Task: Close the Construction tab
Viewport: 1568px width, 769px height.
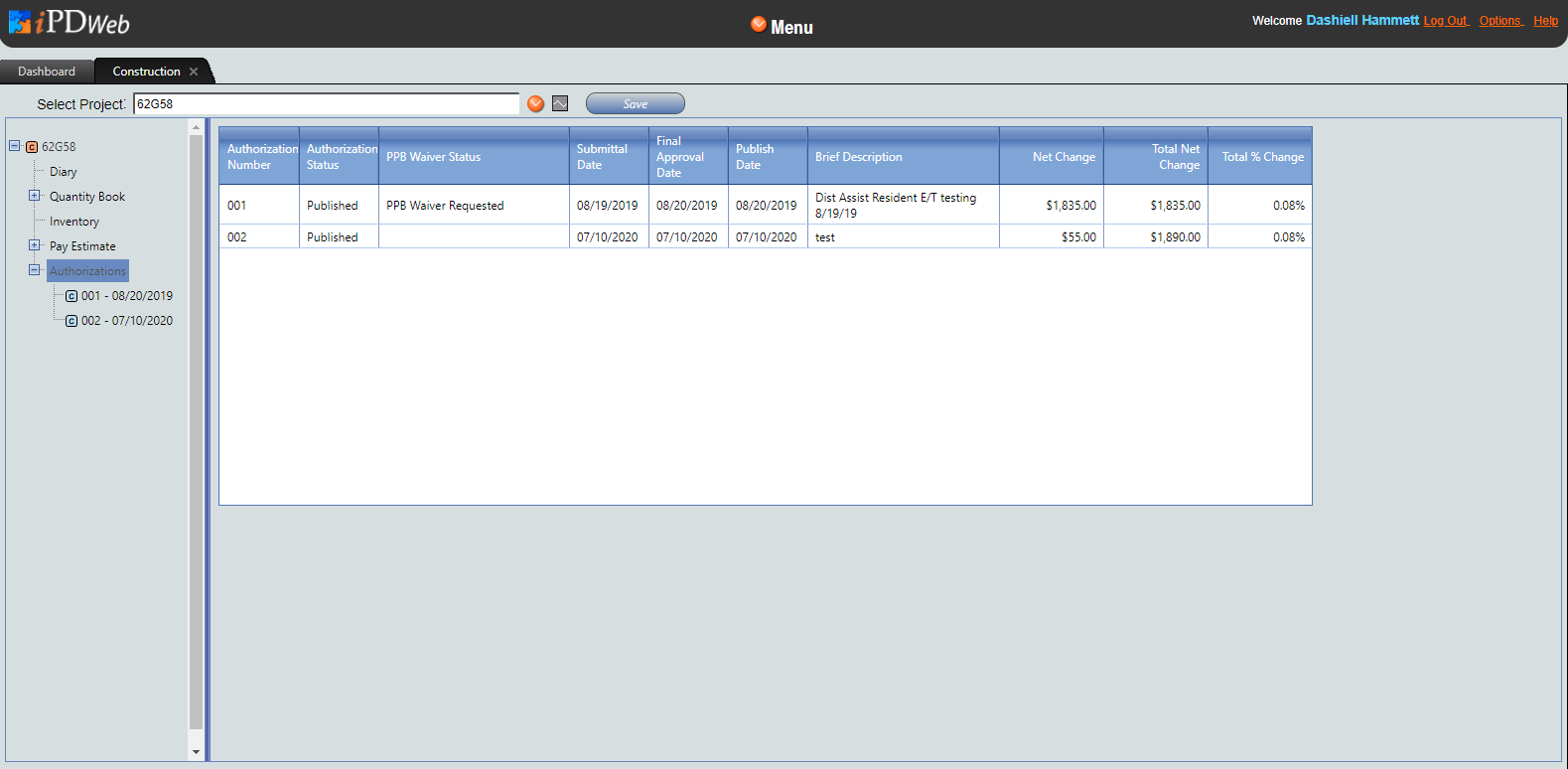Action: pyautogui.click(x=194, y=72)
